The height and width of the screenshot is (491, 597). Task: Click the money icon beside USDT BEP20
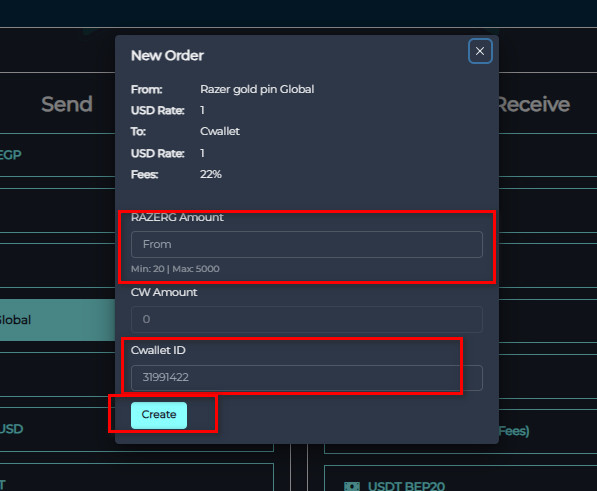pyautogui.click(x=351, y=486)
